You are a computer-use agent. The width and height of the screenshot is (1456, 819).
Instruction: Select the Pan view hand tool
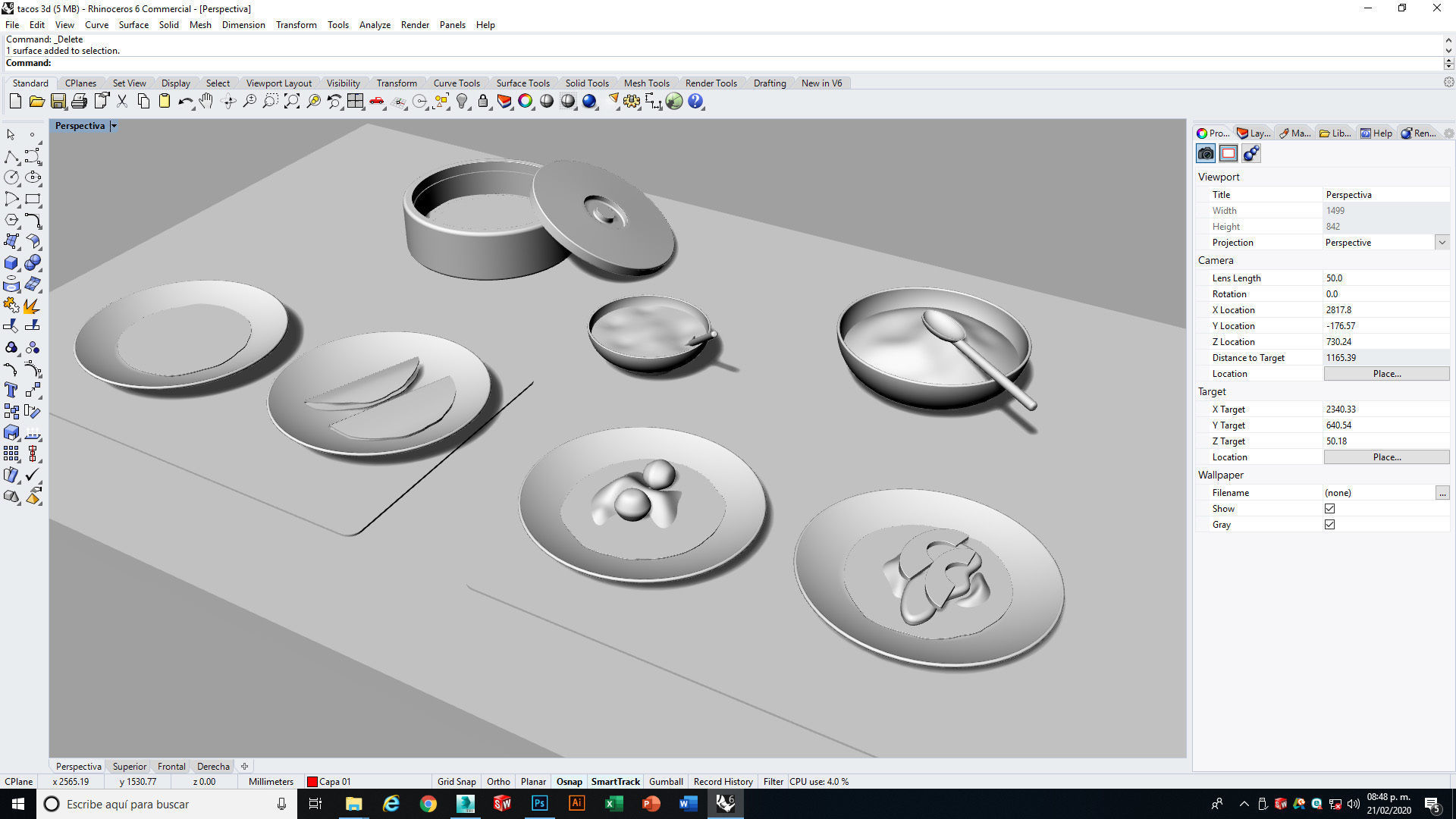(x=206, y=102)
